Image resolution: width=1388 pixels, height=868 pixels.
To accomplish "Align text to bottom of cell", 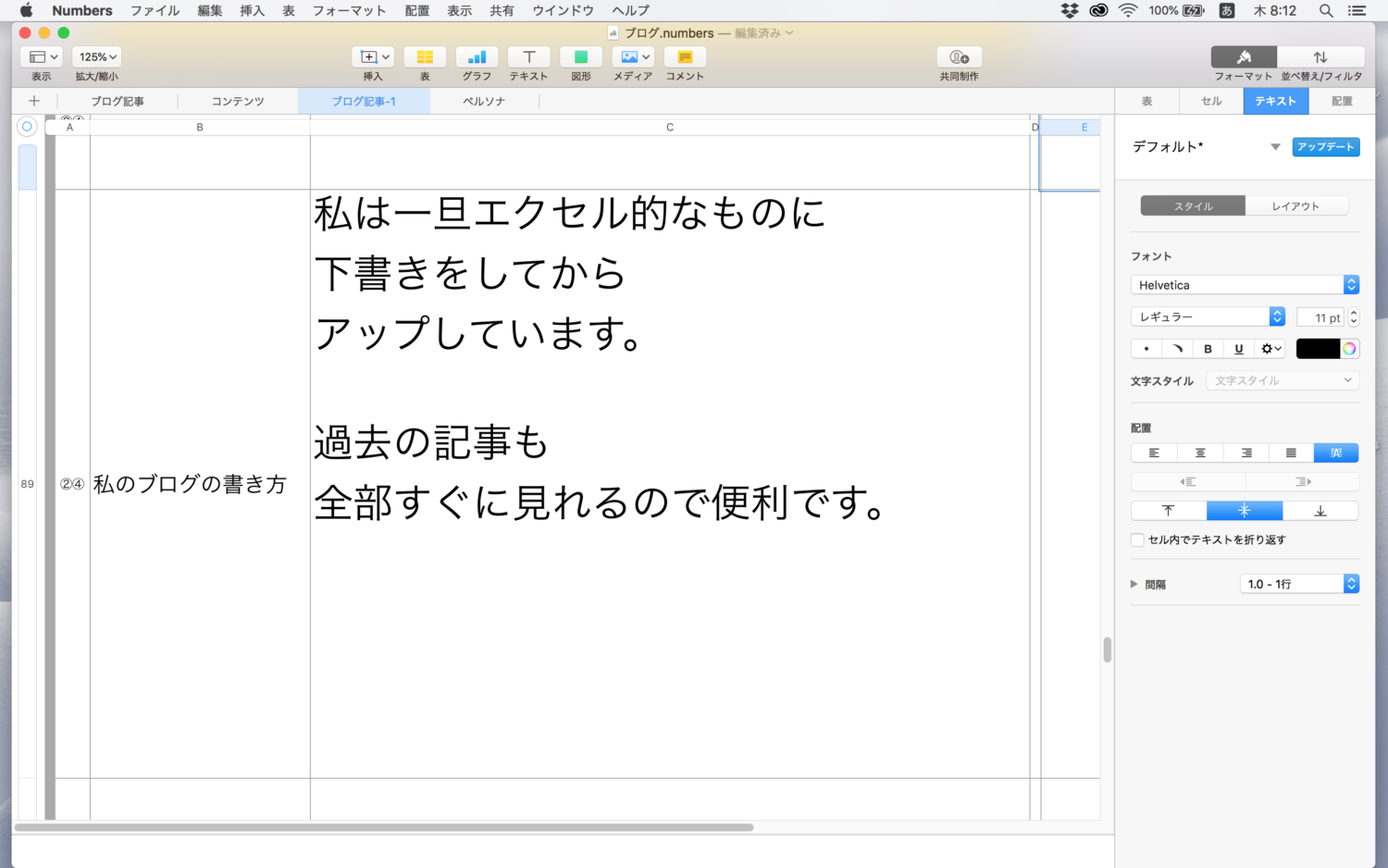I will [x=1320, y=511].
